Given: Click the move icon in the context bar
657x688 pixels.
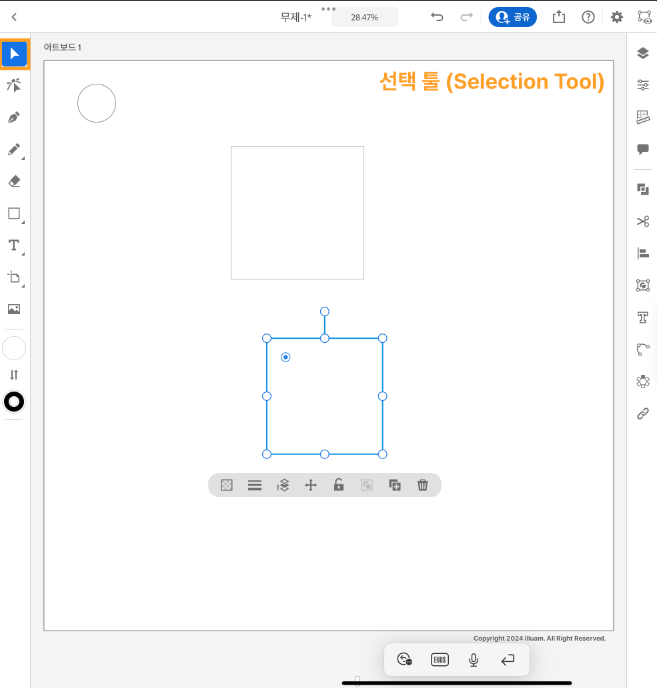Looking at the screenshot, I should click(x=311, y=485).
